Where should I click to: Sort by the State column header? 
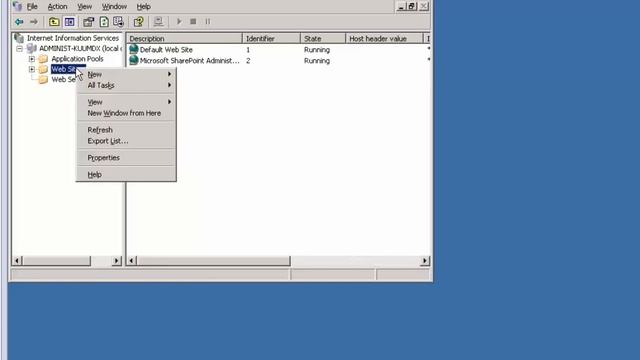coord(323,38)
